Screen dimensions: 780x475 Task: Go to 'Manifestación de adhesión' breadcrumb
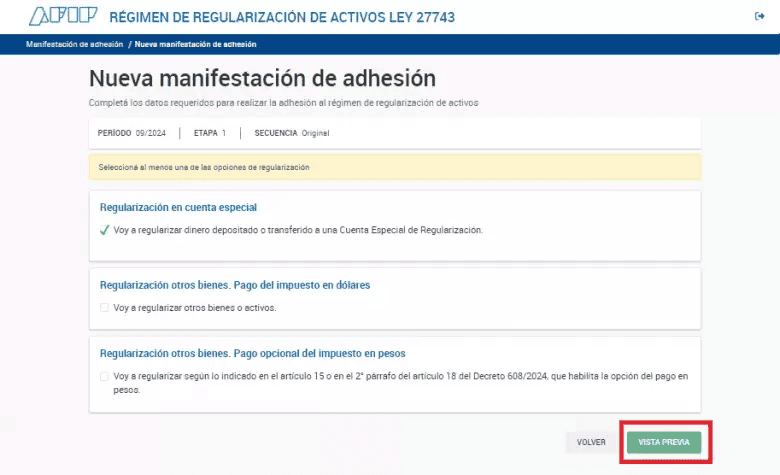[x=75, y=44]
